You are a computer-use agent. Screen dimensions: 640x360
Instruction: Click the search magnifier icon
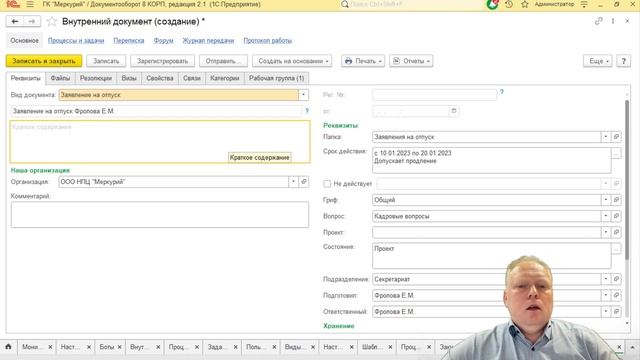click(x=345, y=4)
